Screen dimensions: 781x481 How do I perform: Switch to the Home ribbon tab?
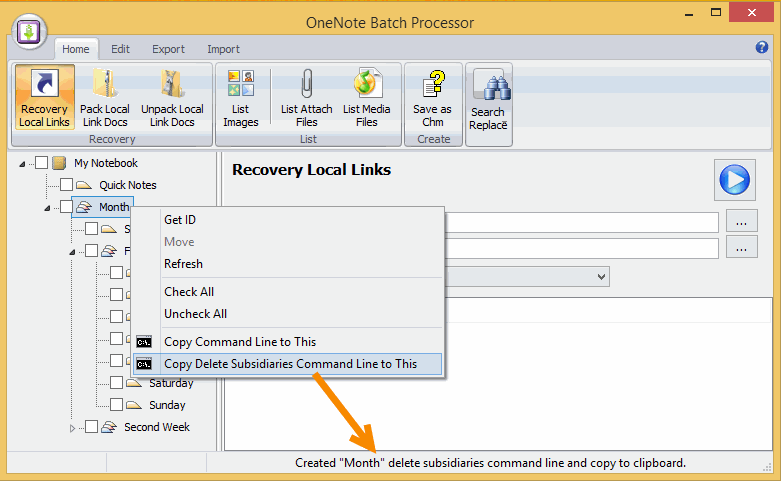pyautogui.click(x=76, y=49)
